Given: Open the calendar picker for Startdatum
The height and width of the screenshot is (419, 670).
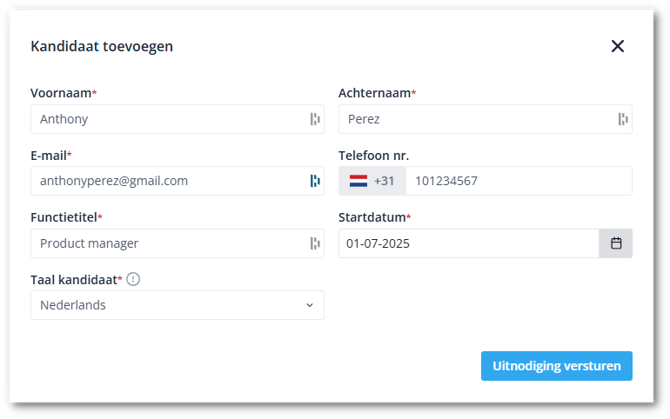Looking at the screenshot, I should [x=616, y=243].
